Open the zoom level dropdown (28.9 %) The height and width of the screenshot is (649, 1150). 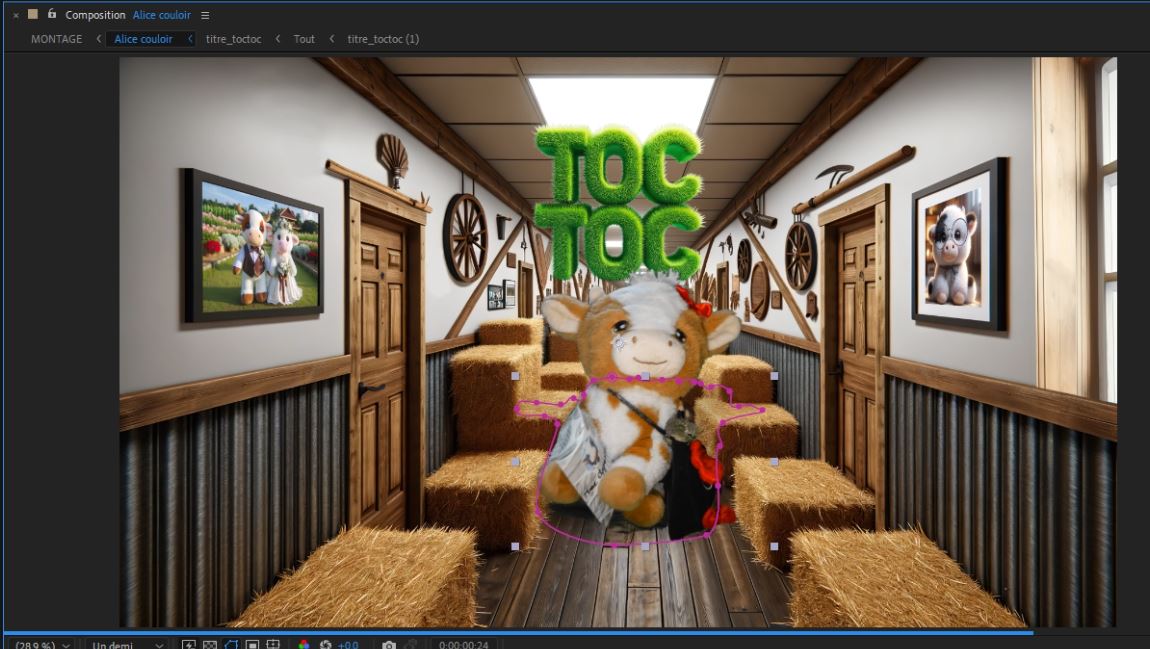pos(42,644)
